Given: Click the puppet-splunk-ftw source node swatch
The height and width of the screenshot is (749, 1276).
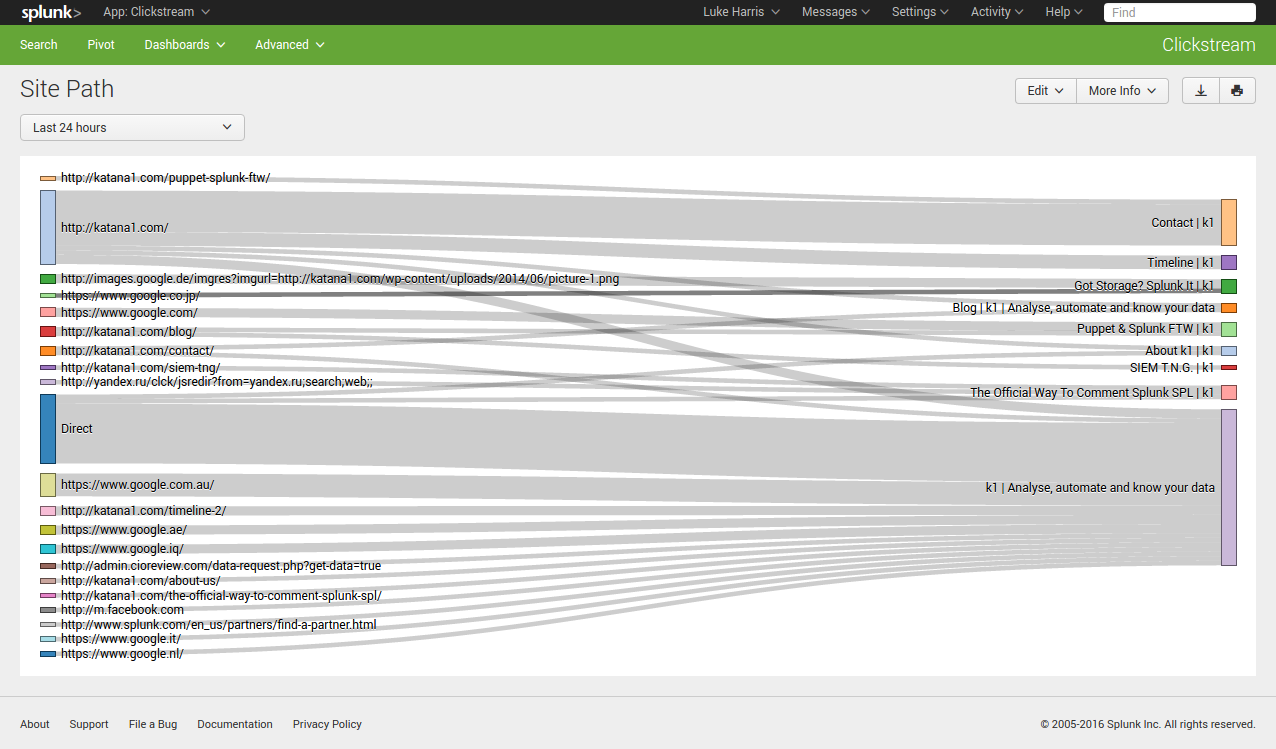Looking at the screenshot, I should [48, 178].
